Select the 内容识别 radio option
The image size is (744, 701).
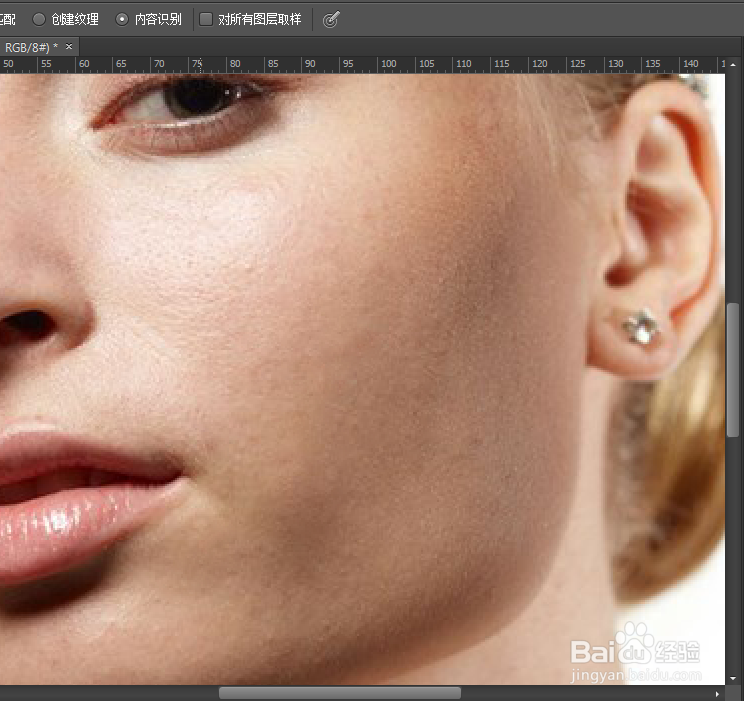[122, 19]
